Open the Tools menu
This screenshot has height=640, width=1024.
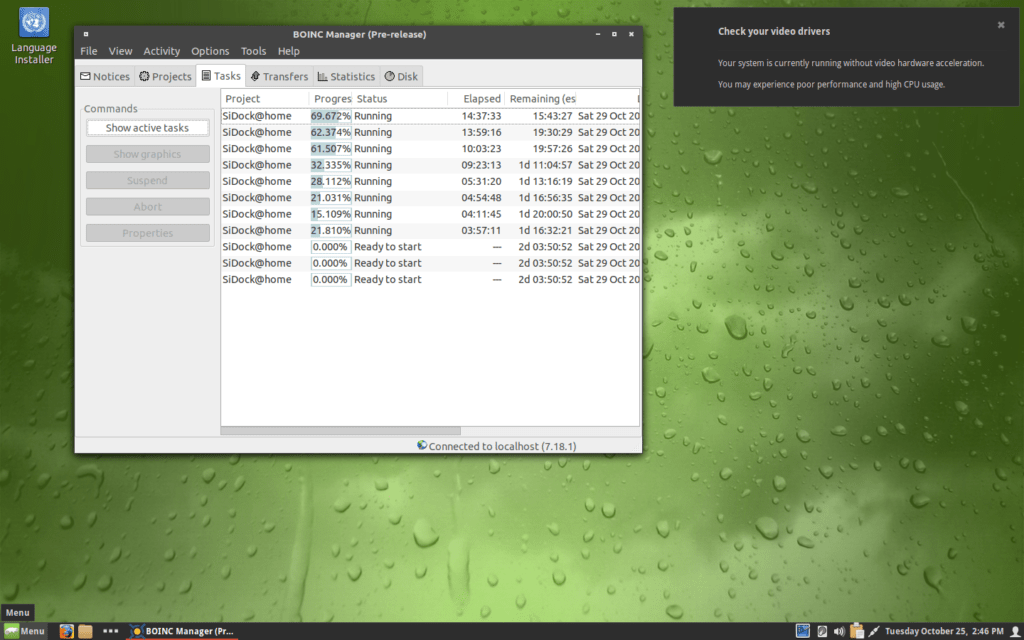click(253, 51)
